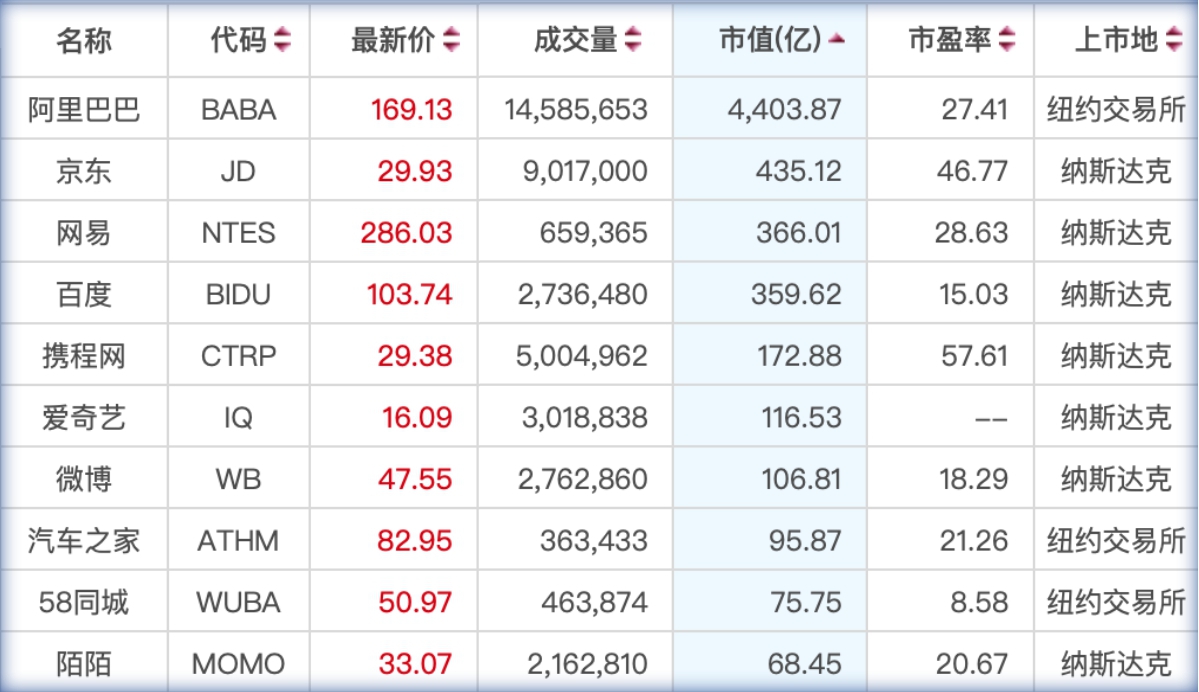Click the 市值(亿) ascending sort arrow
Viewport: 1199px width, 692px height.
(837, 40)
